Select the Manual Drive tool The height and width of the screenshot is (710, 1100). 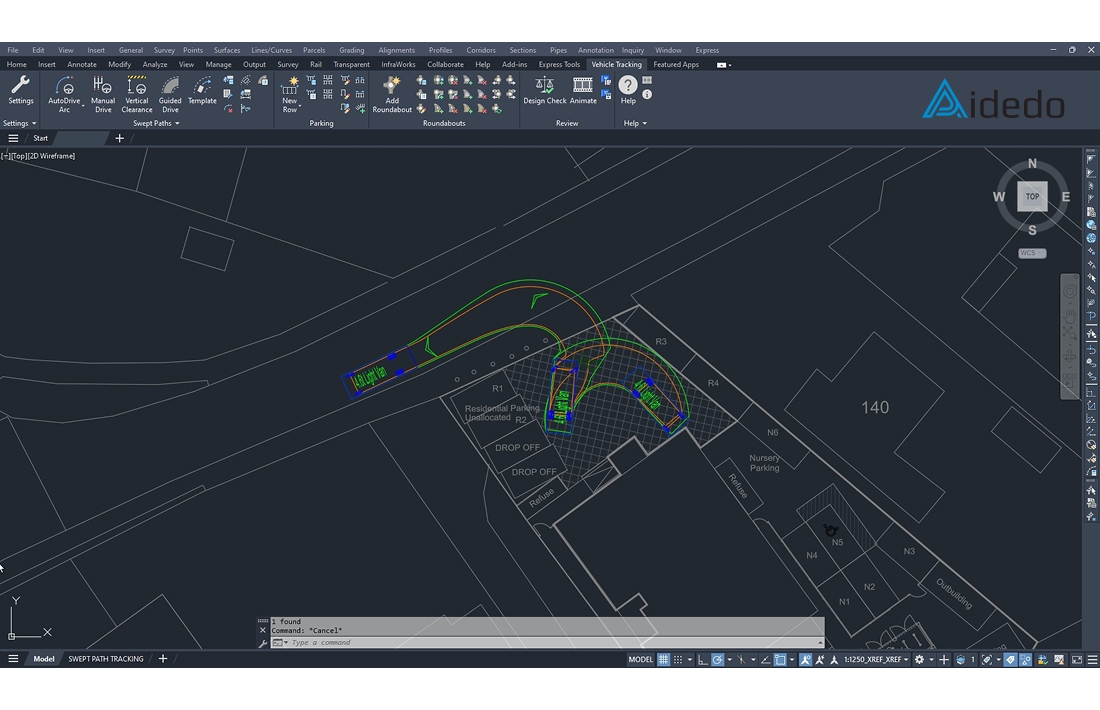(x=102, y=94)
